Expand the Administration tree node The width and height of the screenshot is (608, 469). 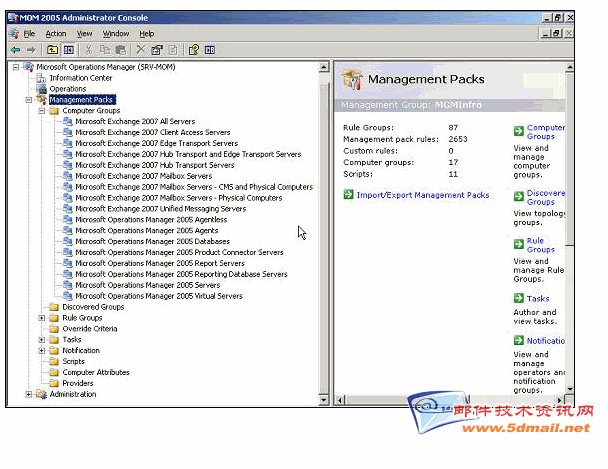pyautogui.click(x=29, y=394)
